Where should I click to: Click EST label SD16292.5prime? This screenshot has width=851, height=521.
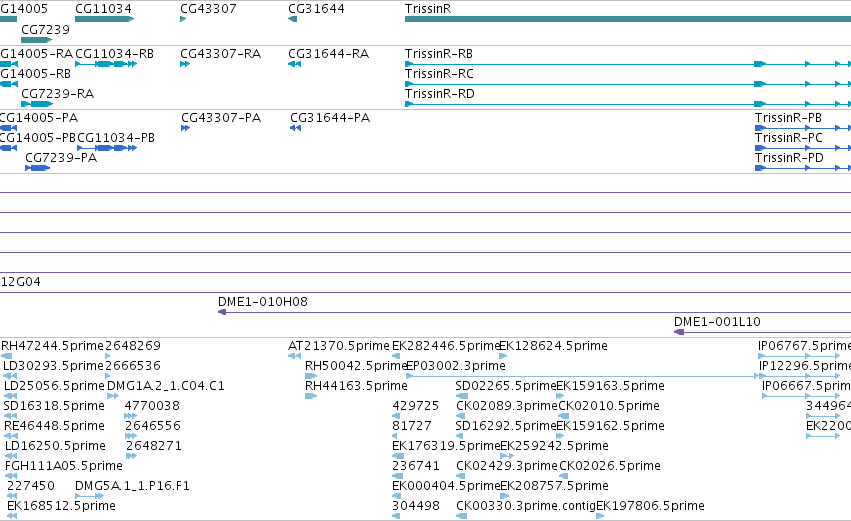click(x=506, y=426)
